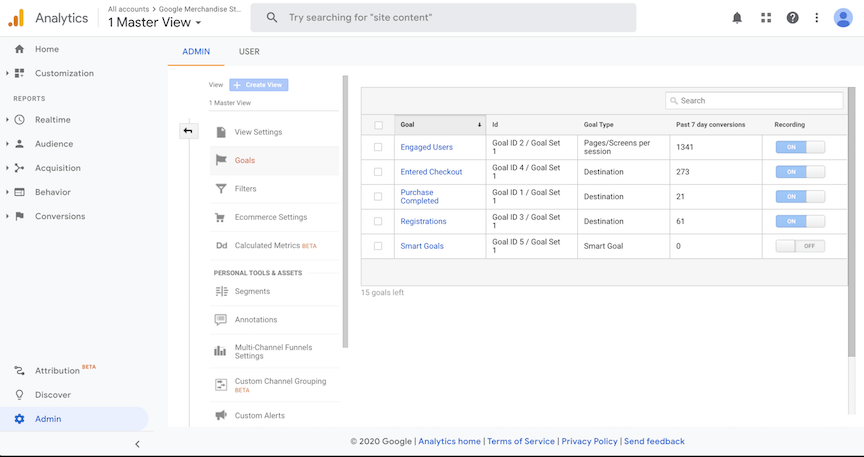Click the Goals flag icon

(x=221, y=160)
